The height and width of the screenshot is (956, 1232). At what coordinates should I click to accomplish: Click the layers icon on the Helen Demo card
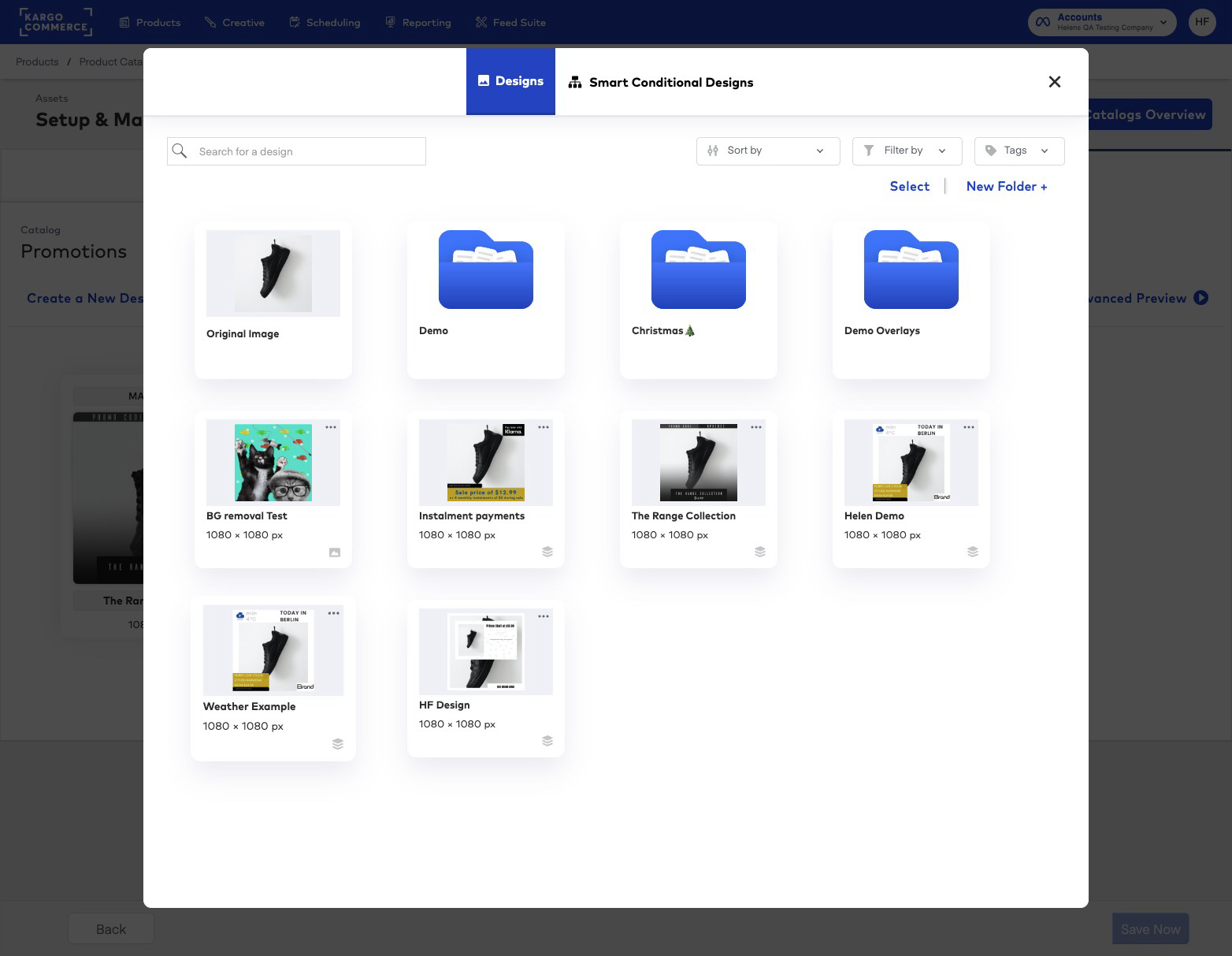pyautogui.click(x=972, y=552)
